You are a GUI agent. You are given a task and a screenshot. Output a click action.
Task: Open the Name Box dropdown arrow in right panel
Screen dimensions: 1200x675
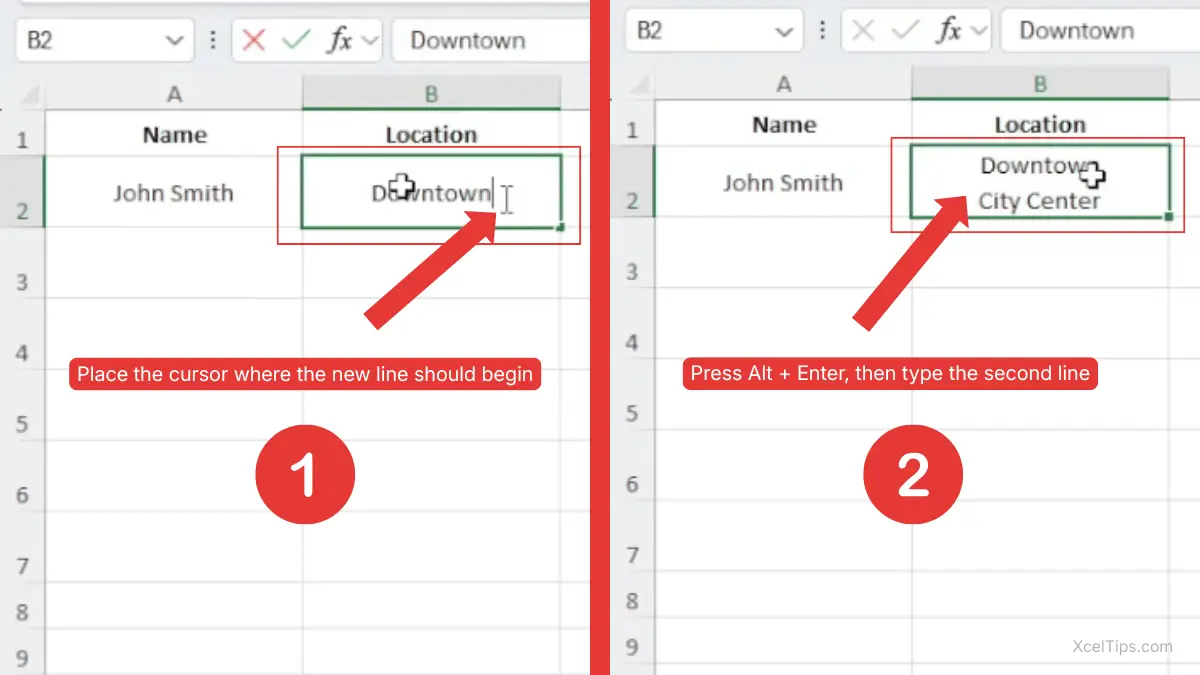[783, 31]
